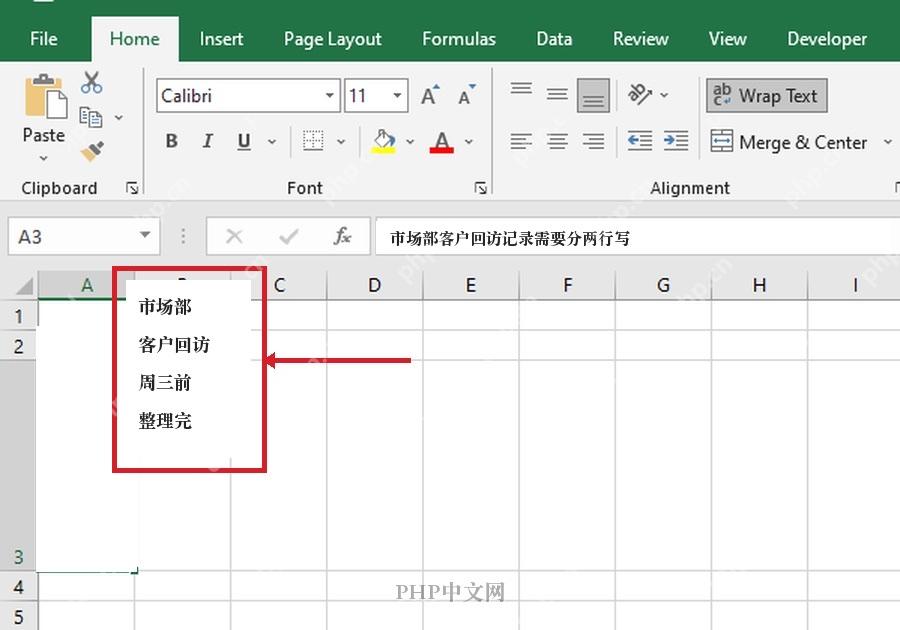Switch to the Developer tab
Screen dimensions: 900x630
pos(827,39)
